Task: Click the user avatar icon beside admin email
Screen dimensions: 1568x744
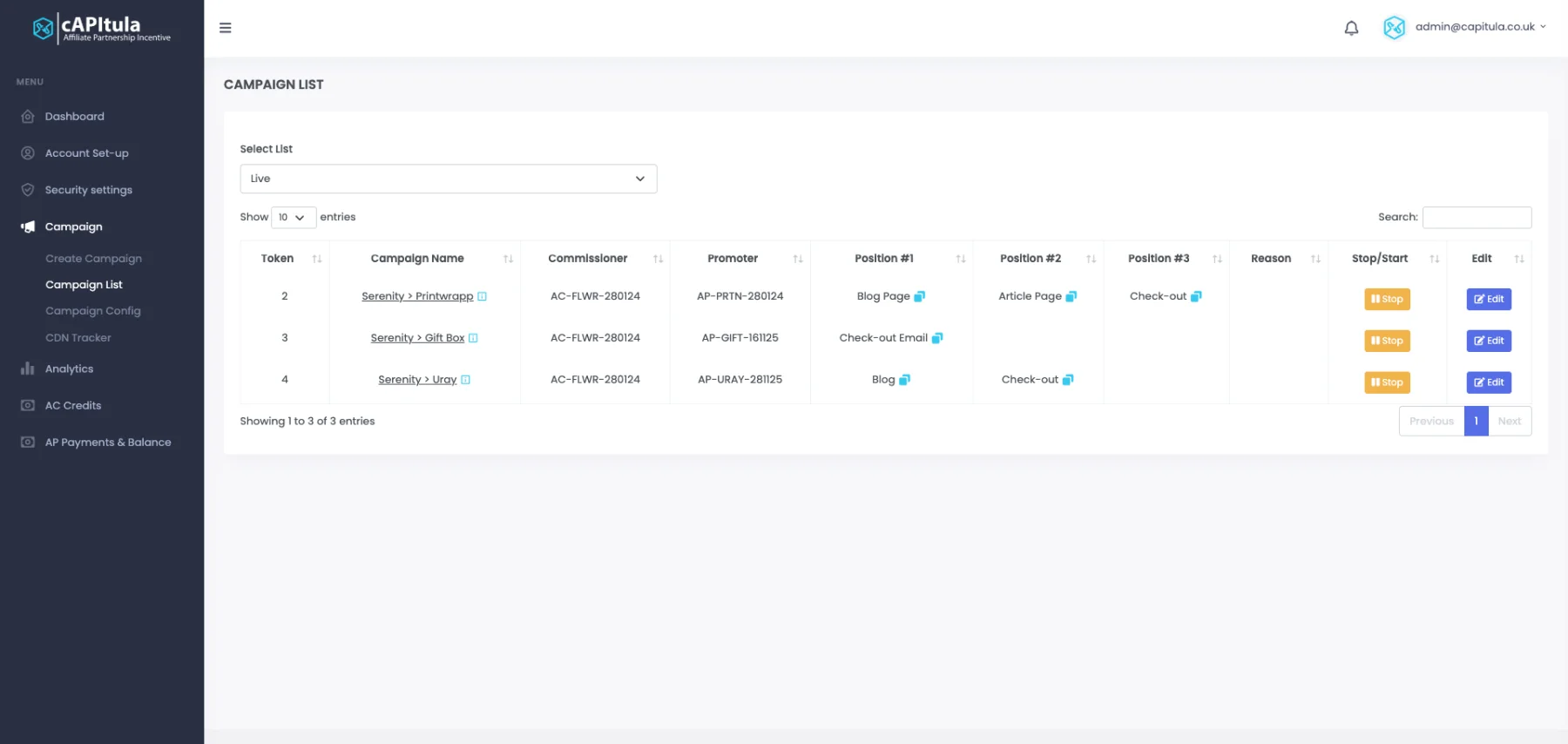Action: [1394, 28]
